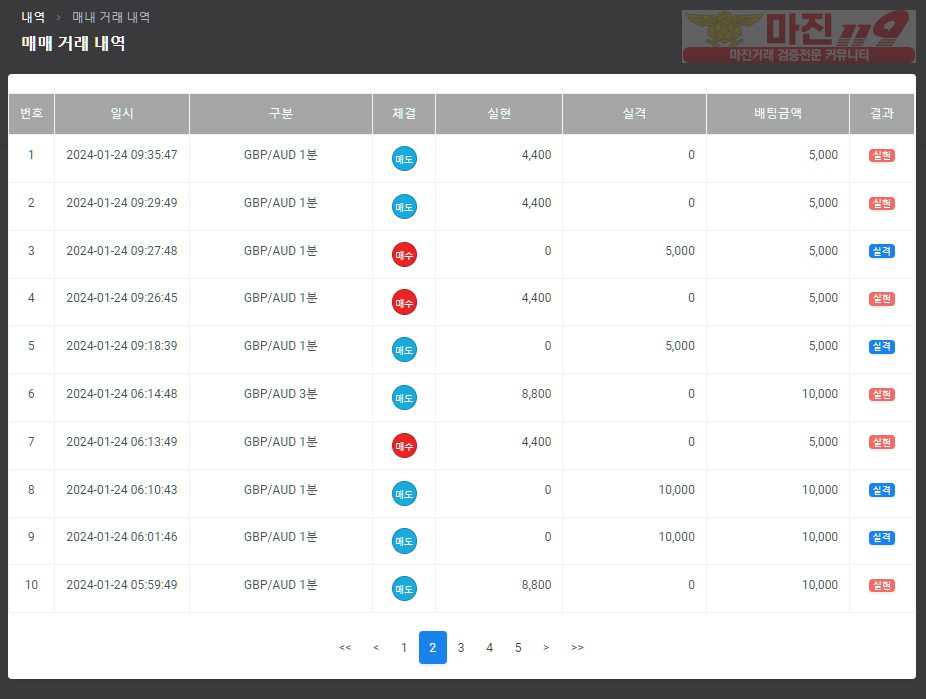This screenshot has height=699, width=926.
Task: Go to next page with > button
Action: pos(546,648)
